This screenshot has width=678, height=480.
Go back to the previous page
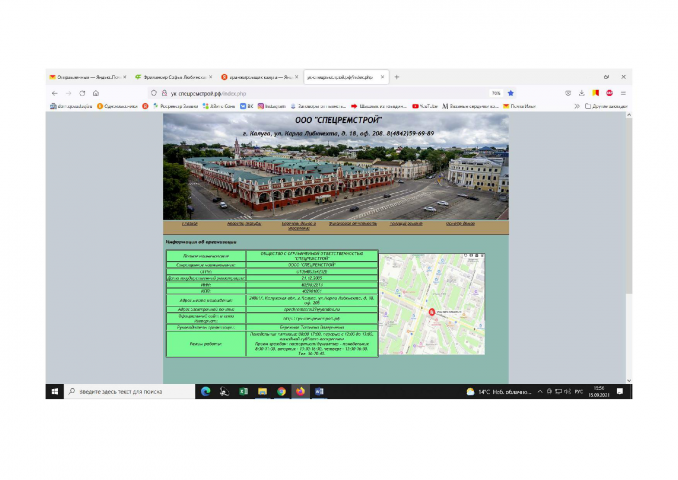click(x=54, y=93)
